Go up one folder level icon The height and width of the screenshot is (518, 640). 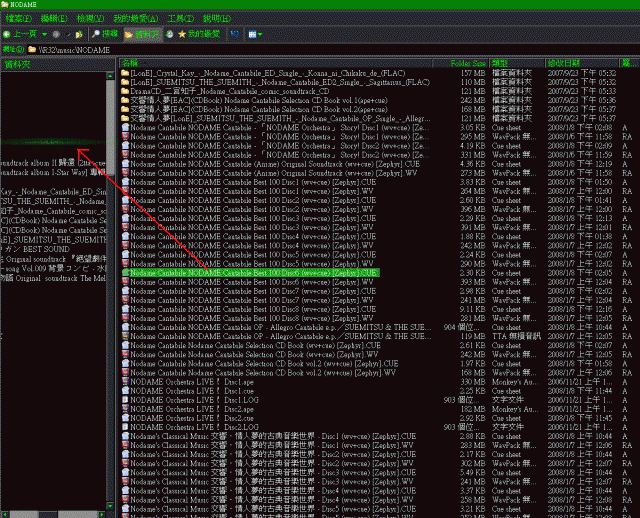click(79, 35)
